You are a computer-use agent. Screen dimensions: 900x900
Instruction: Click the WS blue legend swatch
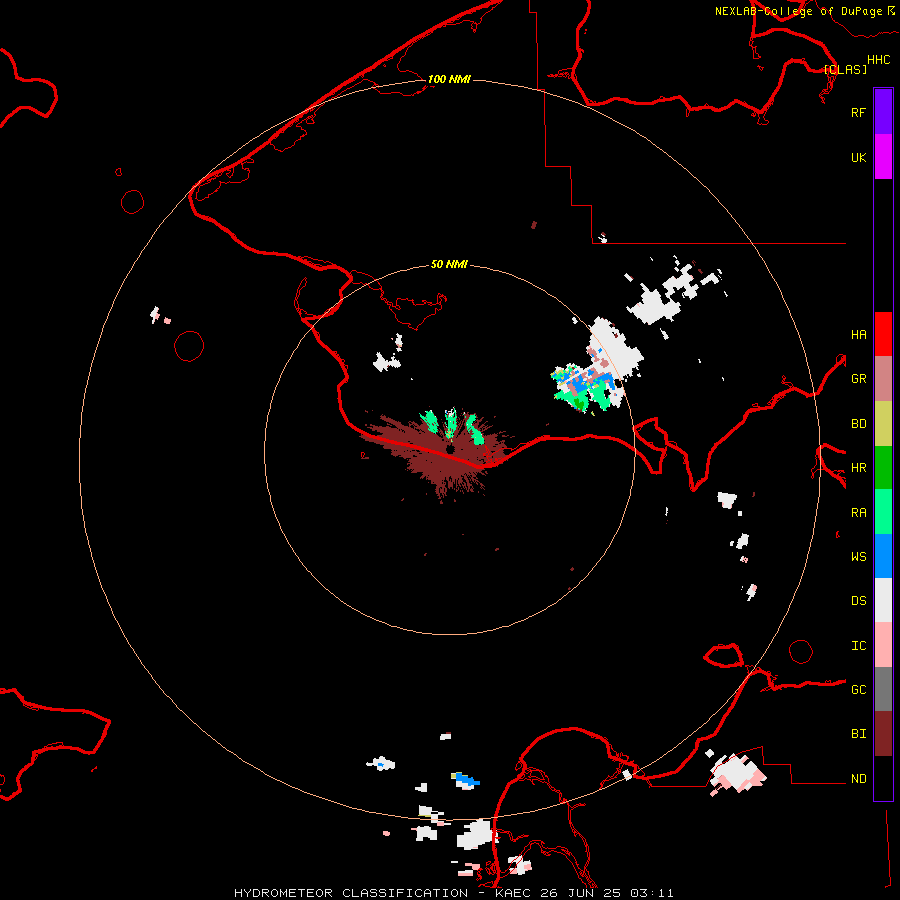click(883, 556)
